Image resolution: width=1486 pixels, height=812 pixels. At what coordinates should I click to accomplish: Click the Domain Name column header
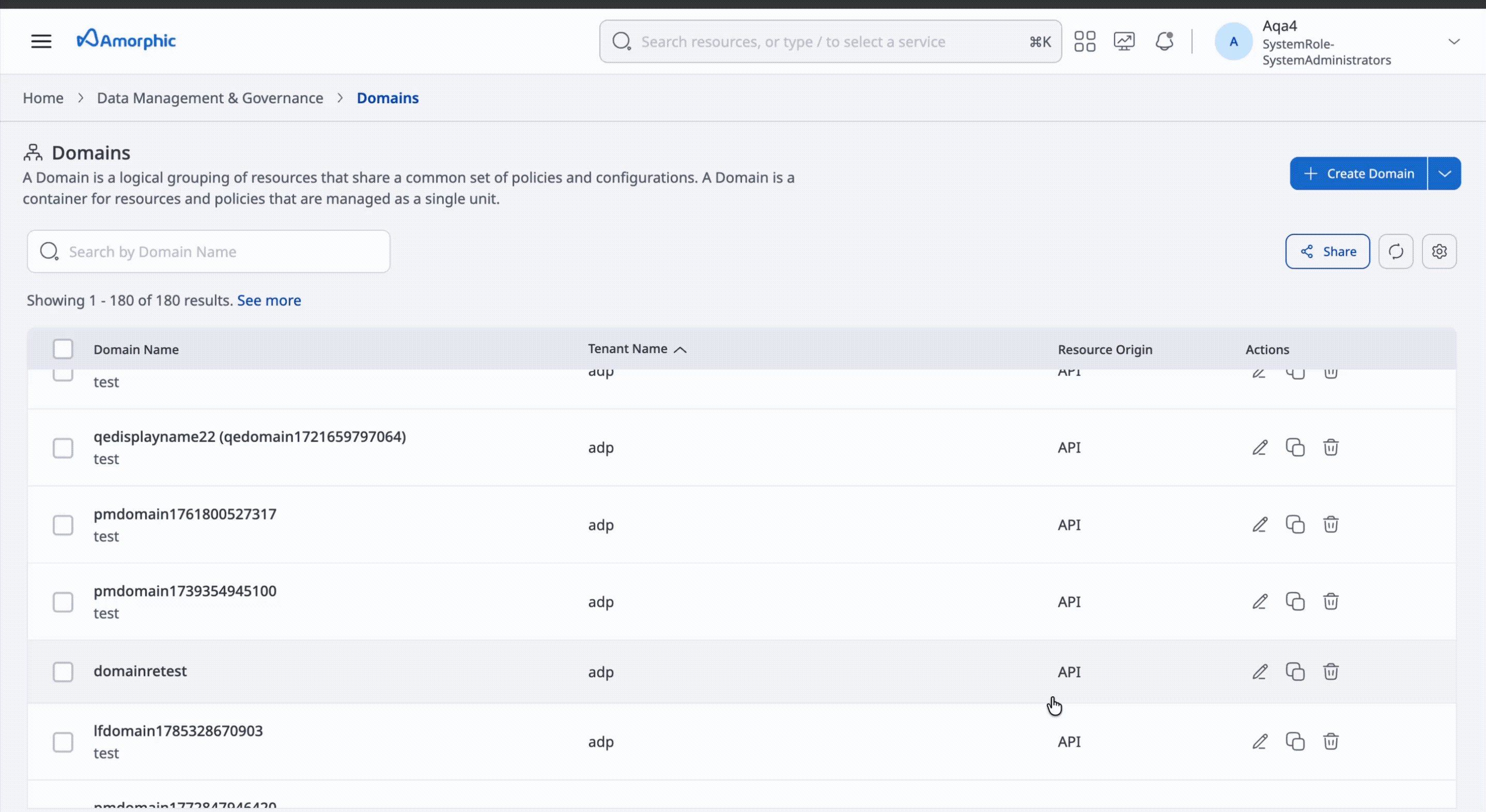tap(136, 350)
